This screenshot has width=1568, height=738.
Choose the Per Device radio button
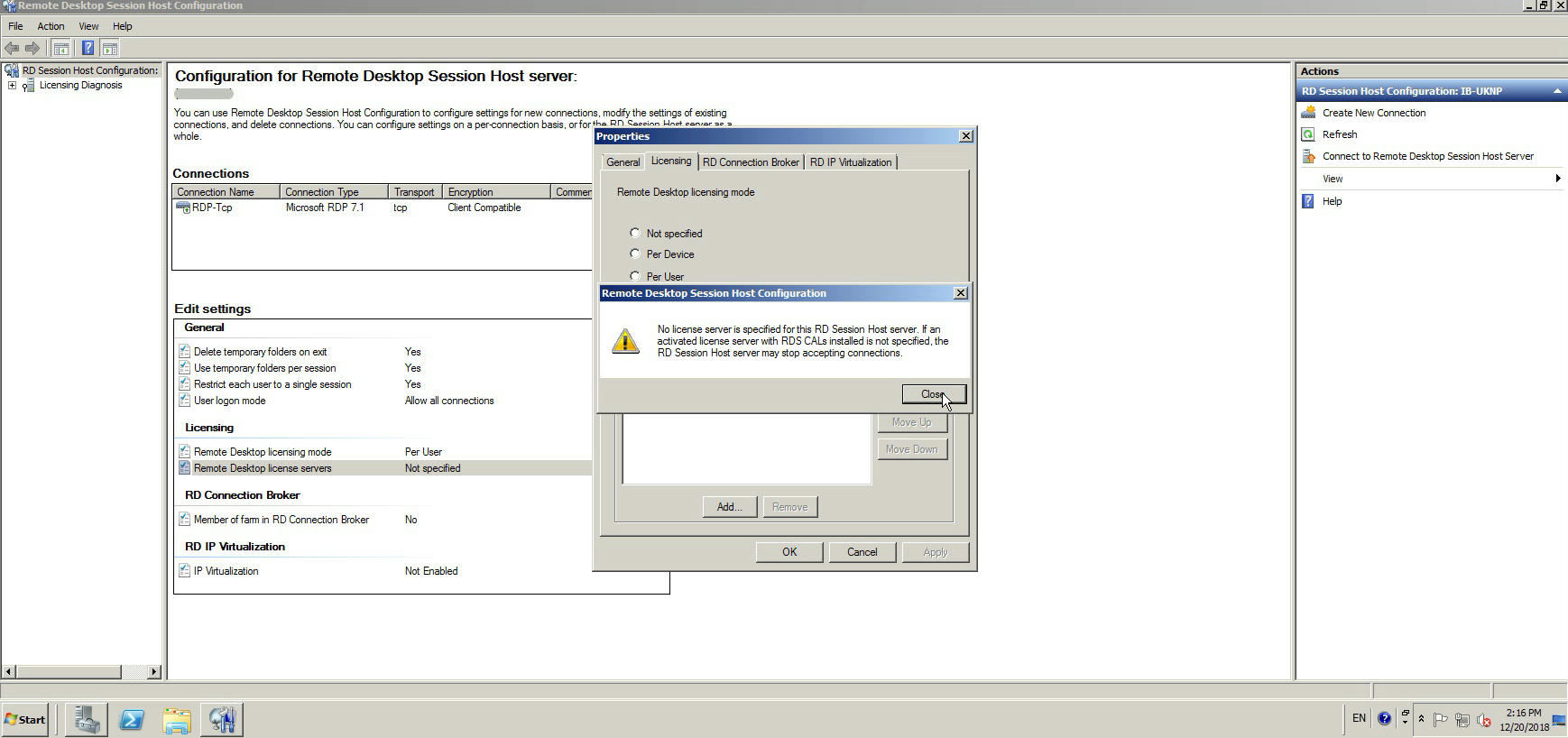coord(635,254)
